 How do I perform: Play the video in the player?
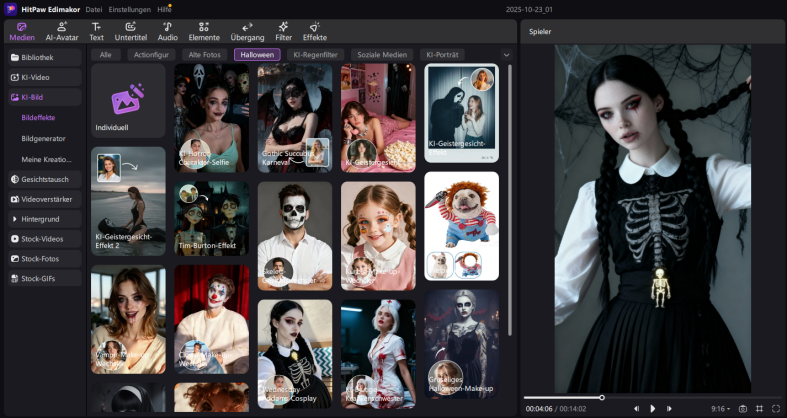click(652, 408)
